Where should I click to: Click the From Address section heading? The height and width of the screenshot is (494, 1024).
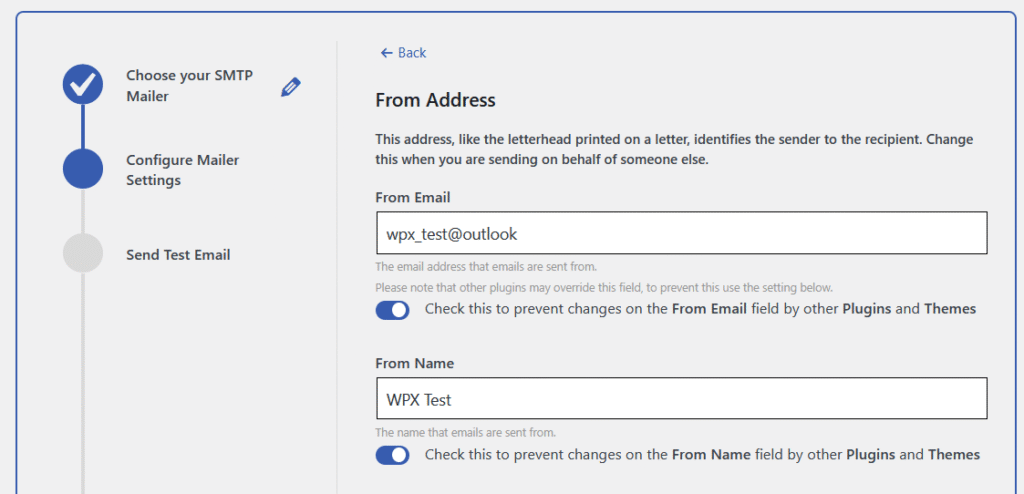(435, 100)
